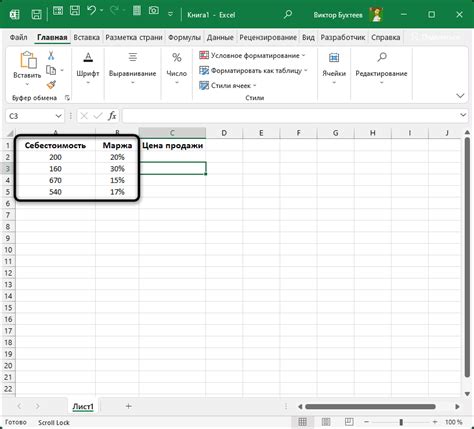Viewport: 474px width, 429px height.
Task: Select the cell Цена продажи
Action: 172,145
